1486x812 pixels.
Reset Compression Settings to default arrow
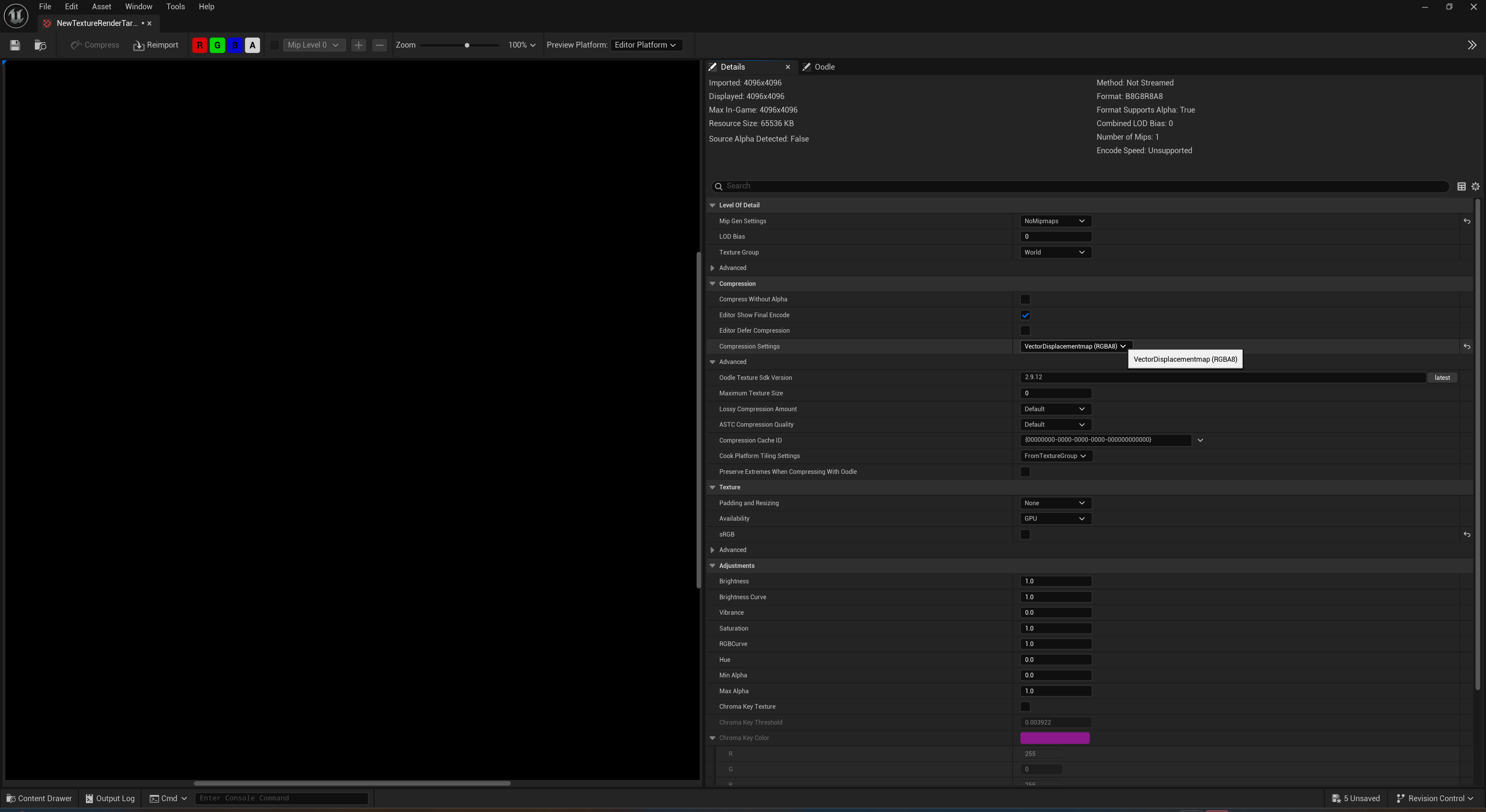pos(1466,347)
